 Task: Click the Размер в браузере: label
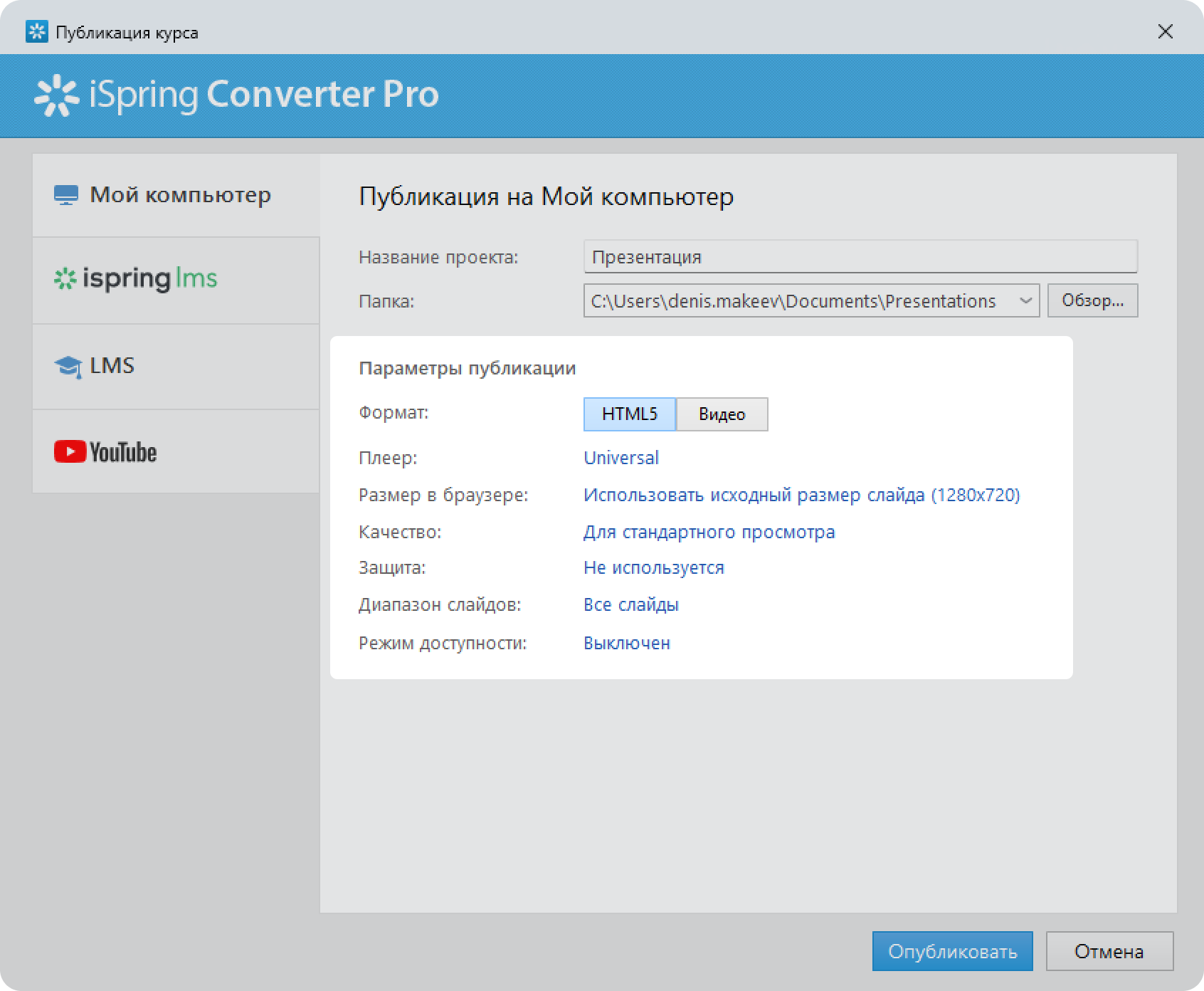443,495
